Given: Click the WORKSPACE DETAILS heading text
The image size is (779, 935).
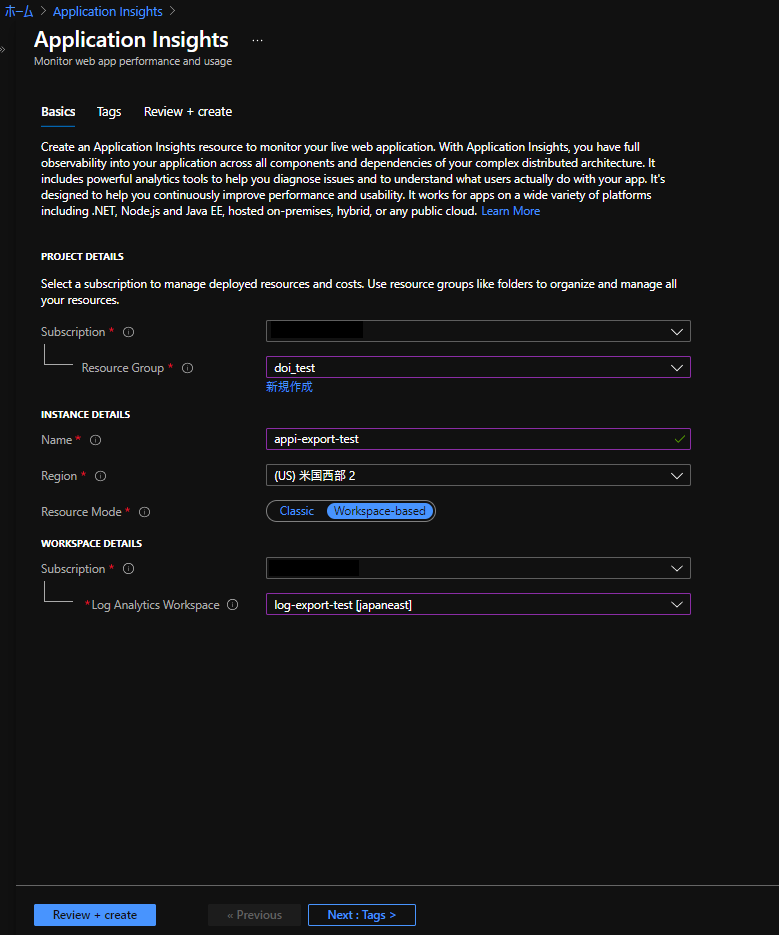Looking at the screenshot, I should coord(91,544).
